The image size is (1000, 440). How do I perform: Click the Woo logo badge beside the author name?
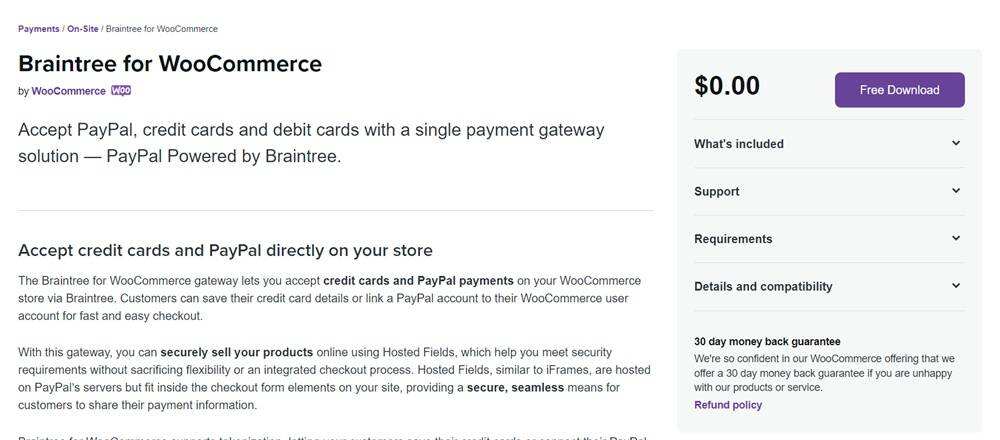[x=121, y=91]
